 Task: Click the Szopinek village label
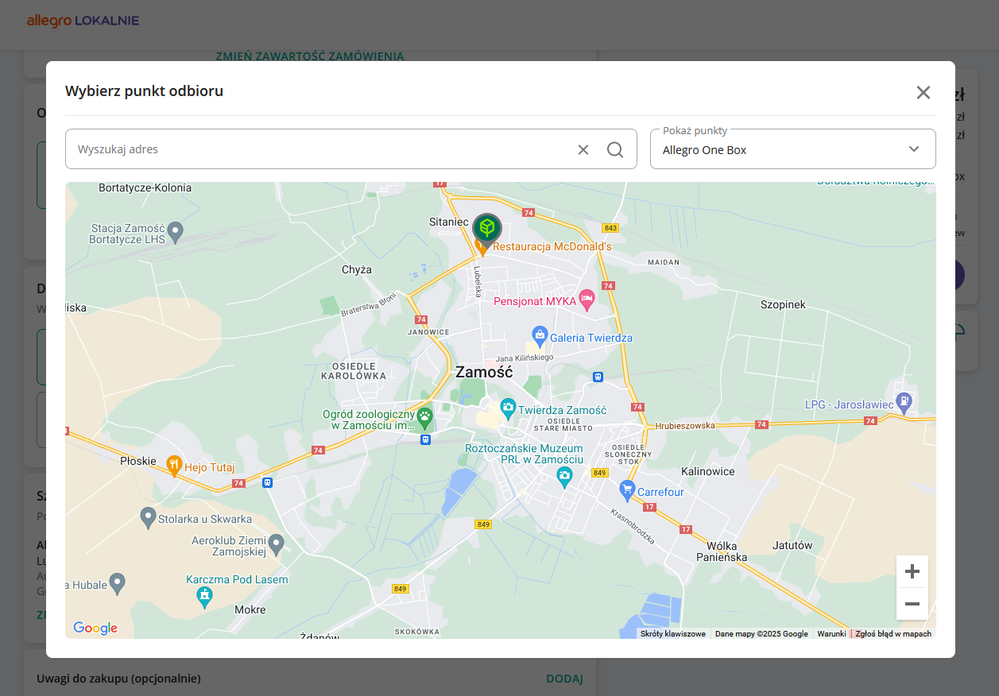[783, 305]
